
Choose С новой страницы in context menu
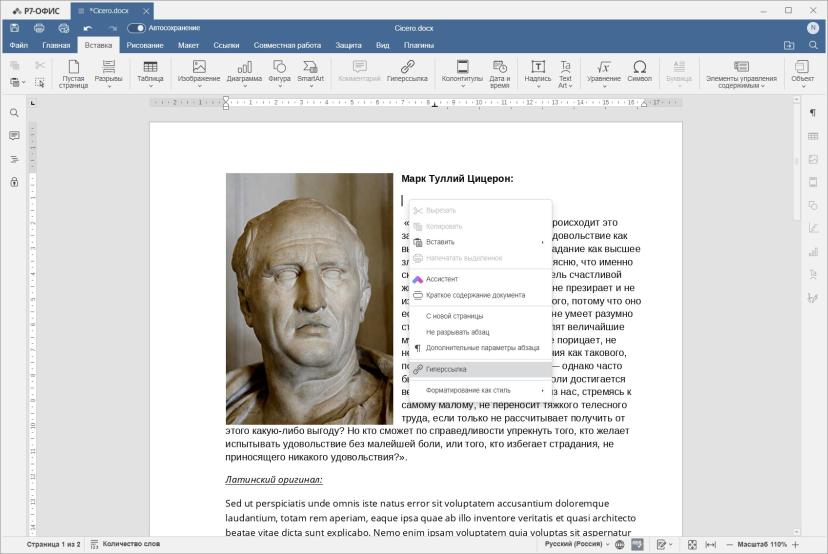(481, 316)
